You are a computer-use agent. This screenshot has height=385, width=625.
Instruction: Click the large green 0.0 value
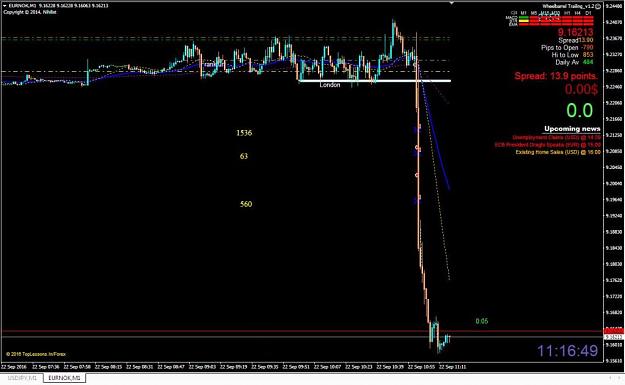pos(579,110)
